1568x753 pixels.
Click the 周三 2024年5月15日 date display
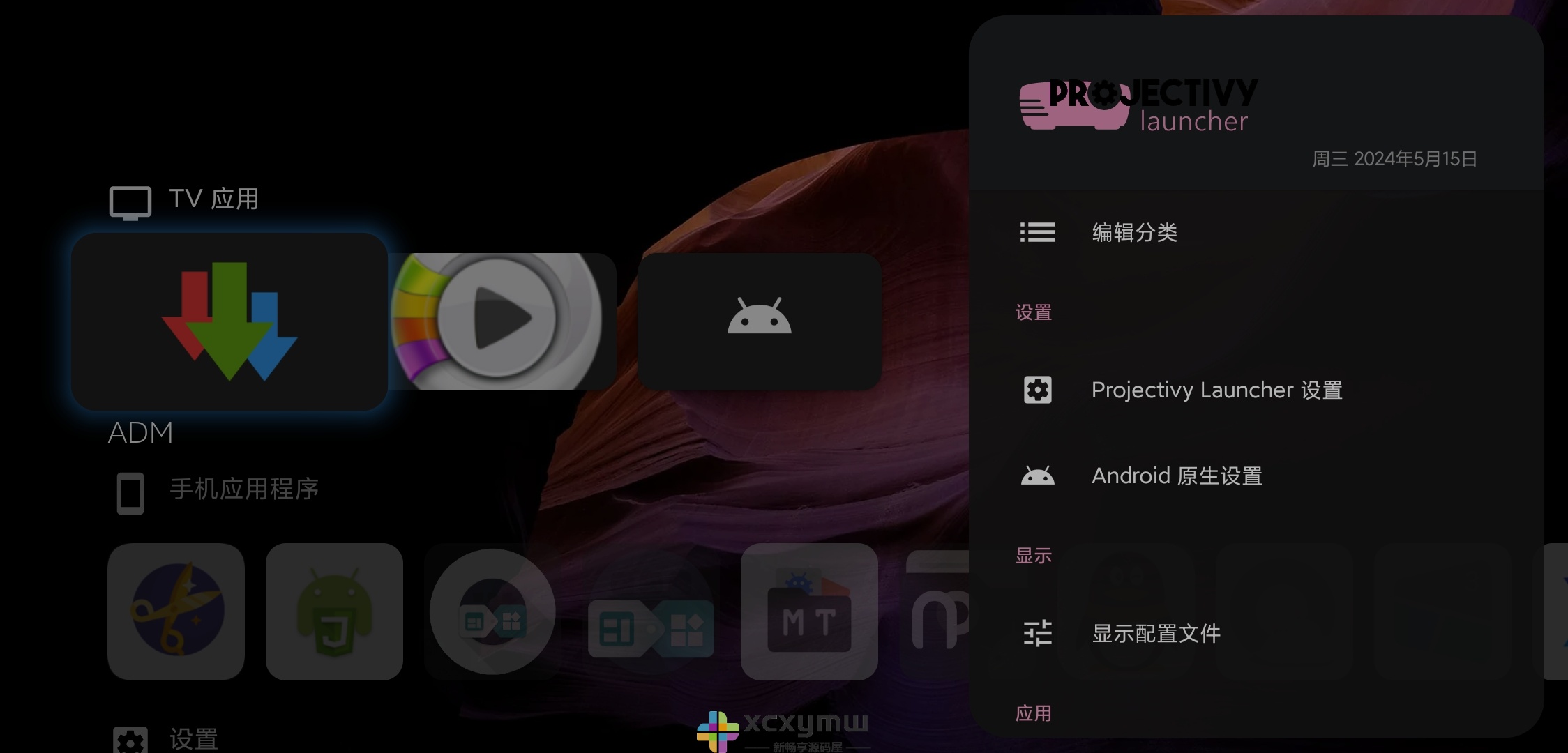click(x=1395, y=159)
